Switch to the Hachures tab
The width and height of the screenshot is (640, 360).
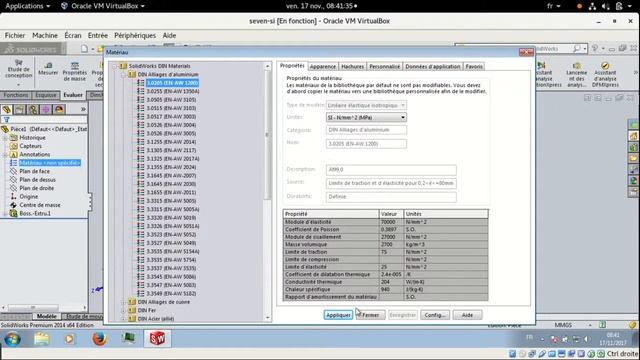(x=352, y=66)
